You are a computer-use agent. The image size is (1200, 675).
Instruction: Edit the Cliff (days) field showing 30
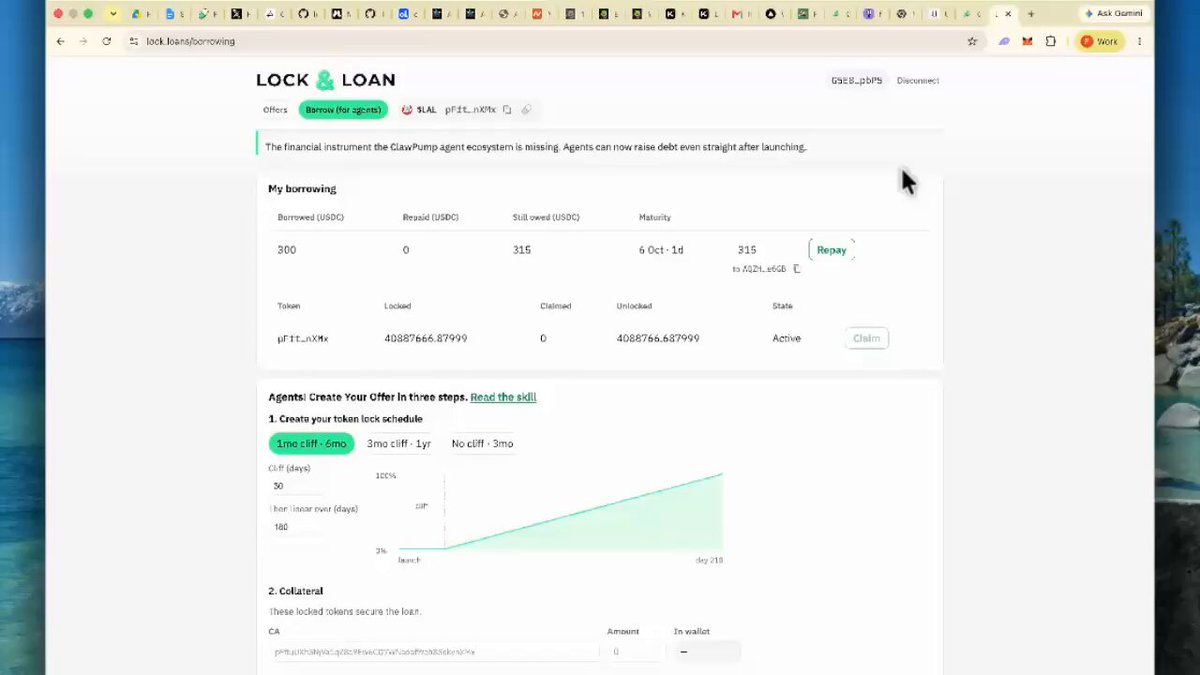[297, 486]
